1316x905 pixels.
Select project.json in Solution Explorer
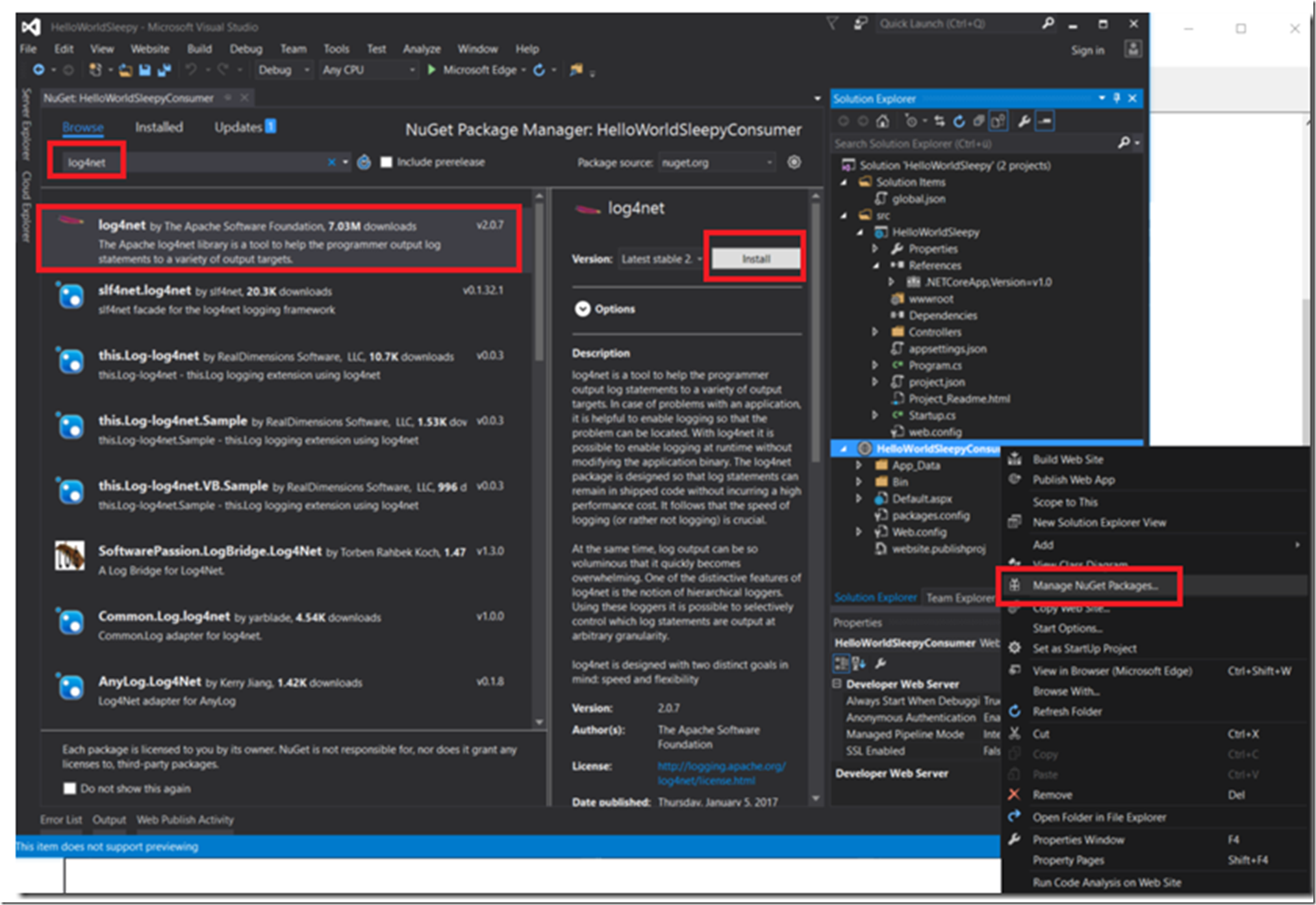(936, 382)
